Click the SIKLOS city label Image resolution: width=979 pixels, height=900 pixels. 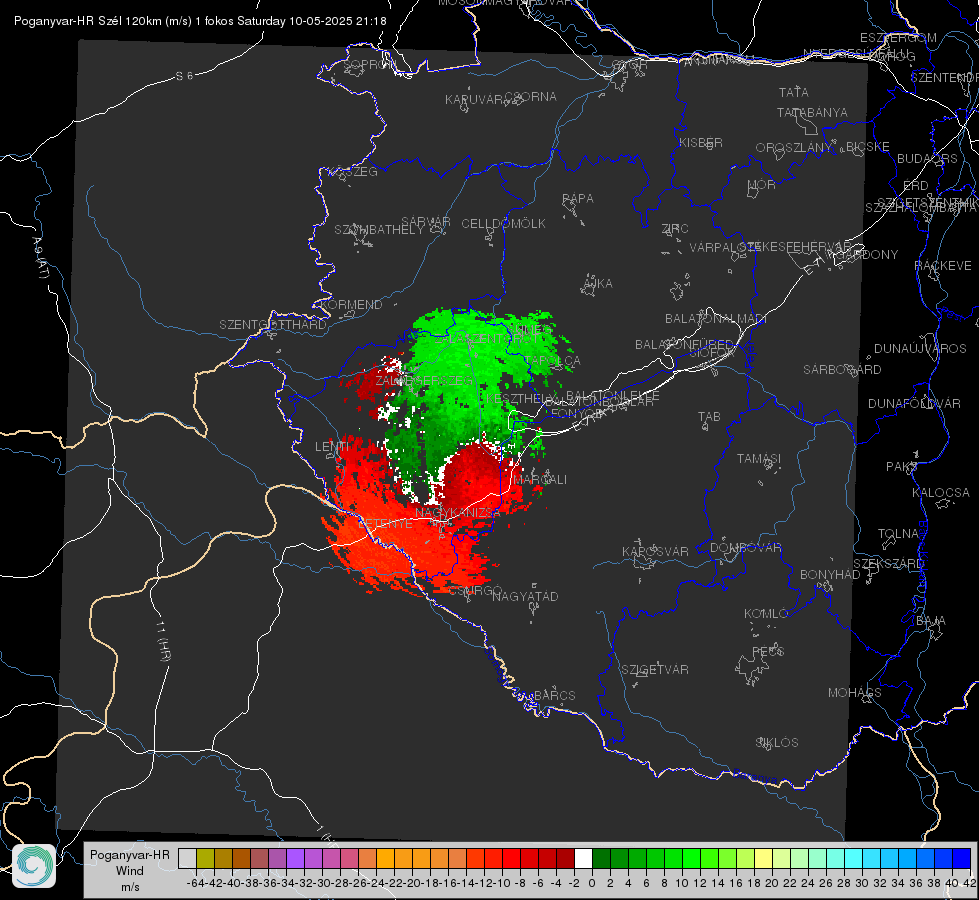tap(777, 743)
